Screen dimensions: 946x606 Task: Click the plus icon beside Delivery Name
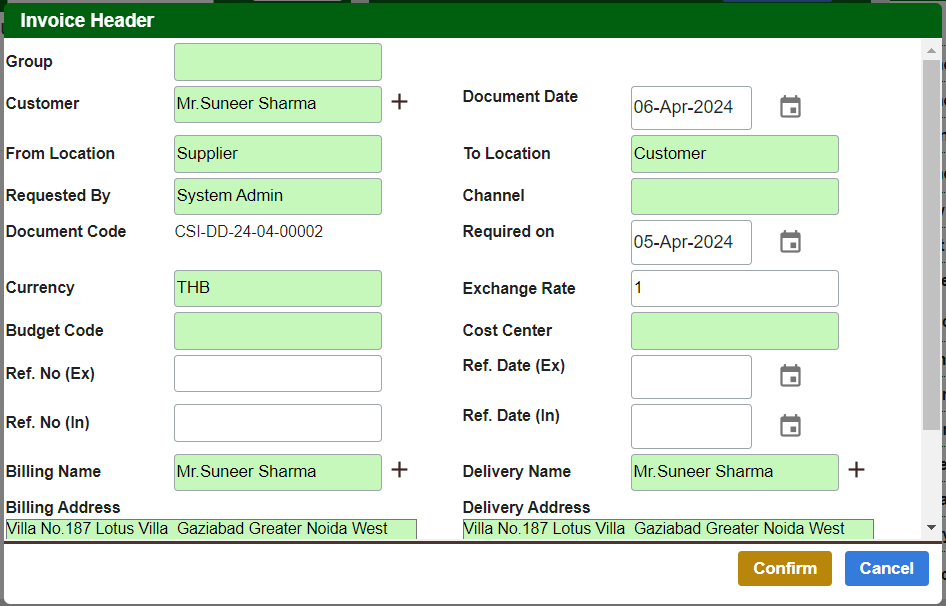[x=856, y=468]
